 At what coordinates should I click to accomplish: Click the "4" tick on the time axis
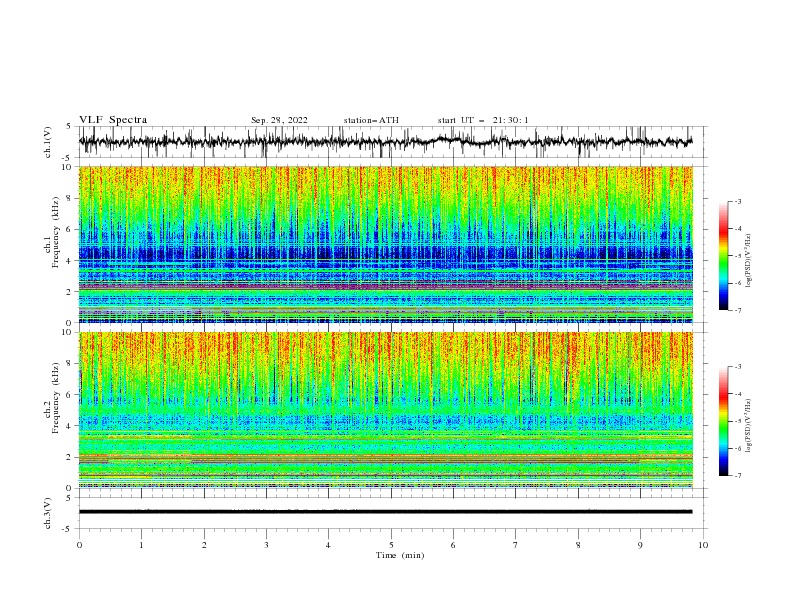pos(328,545)
